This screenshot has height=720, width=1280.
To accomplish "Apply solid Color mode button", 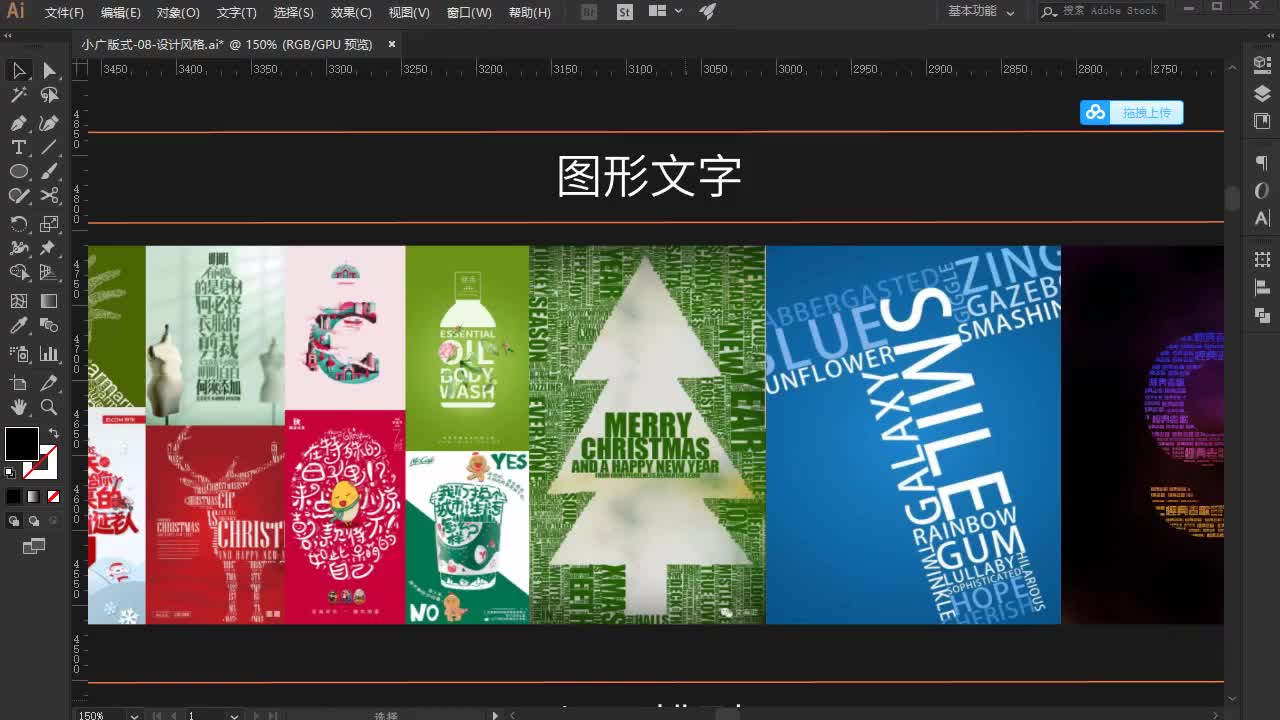I will pyautogui.click(x=14, y=496).
